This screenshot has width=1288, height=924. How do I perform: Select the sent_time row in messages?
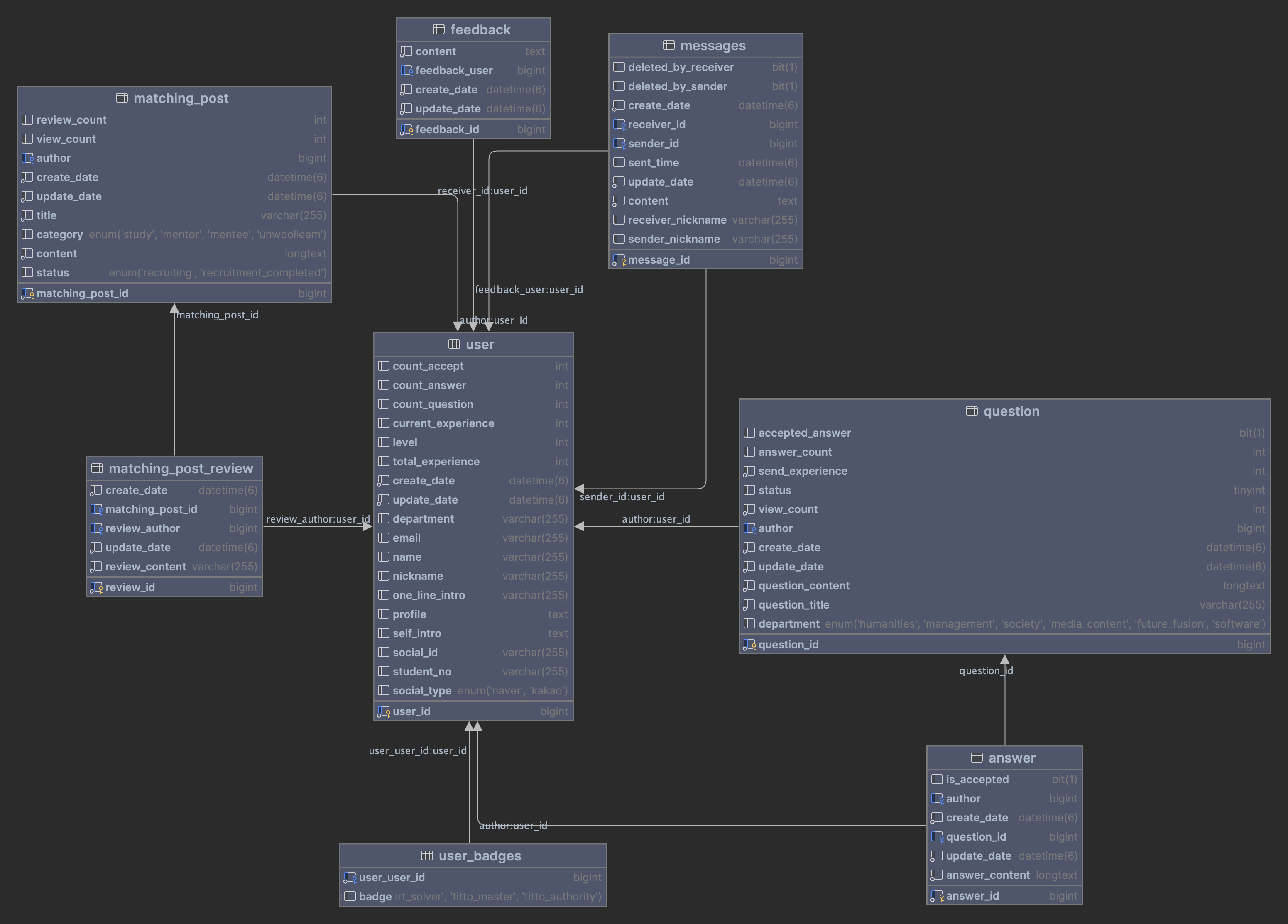[x=705, y=162]
